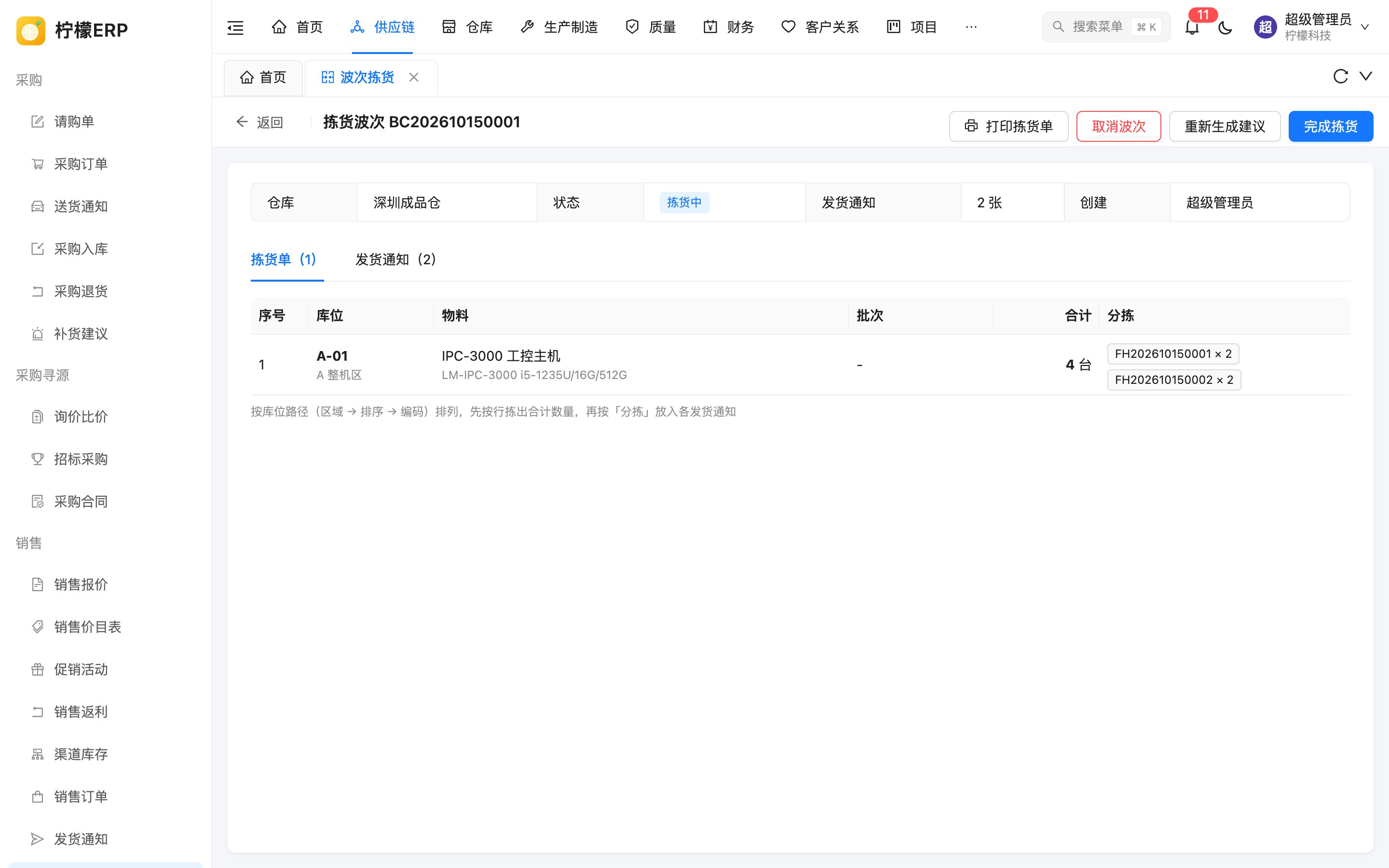
Task: Open 销售价目表 sidebar item
Action: tap(106, 627)
